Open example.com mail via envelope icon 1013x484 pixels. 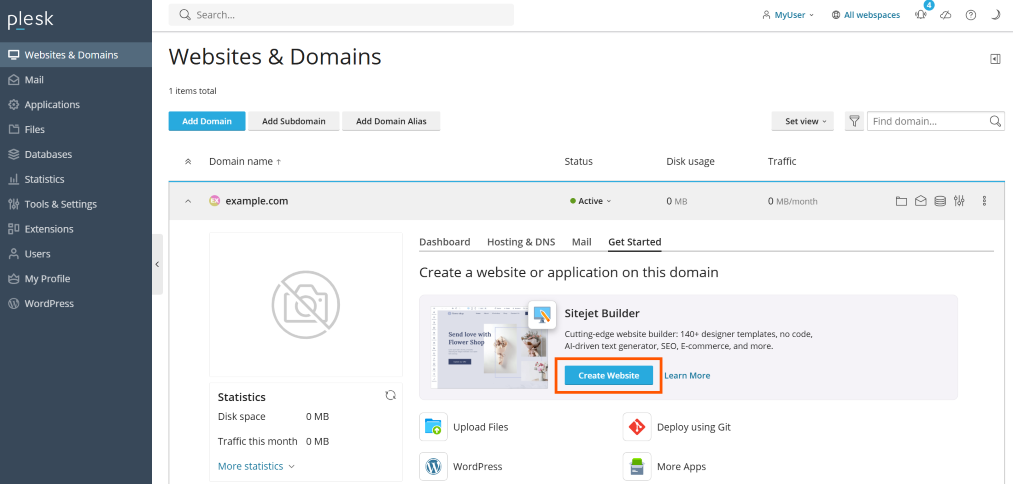(920, 201)
